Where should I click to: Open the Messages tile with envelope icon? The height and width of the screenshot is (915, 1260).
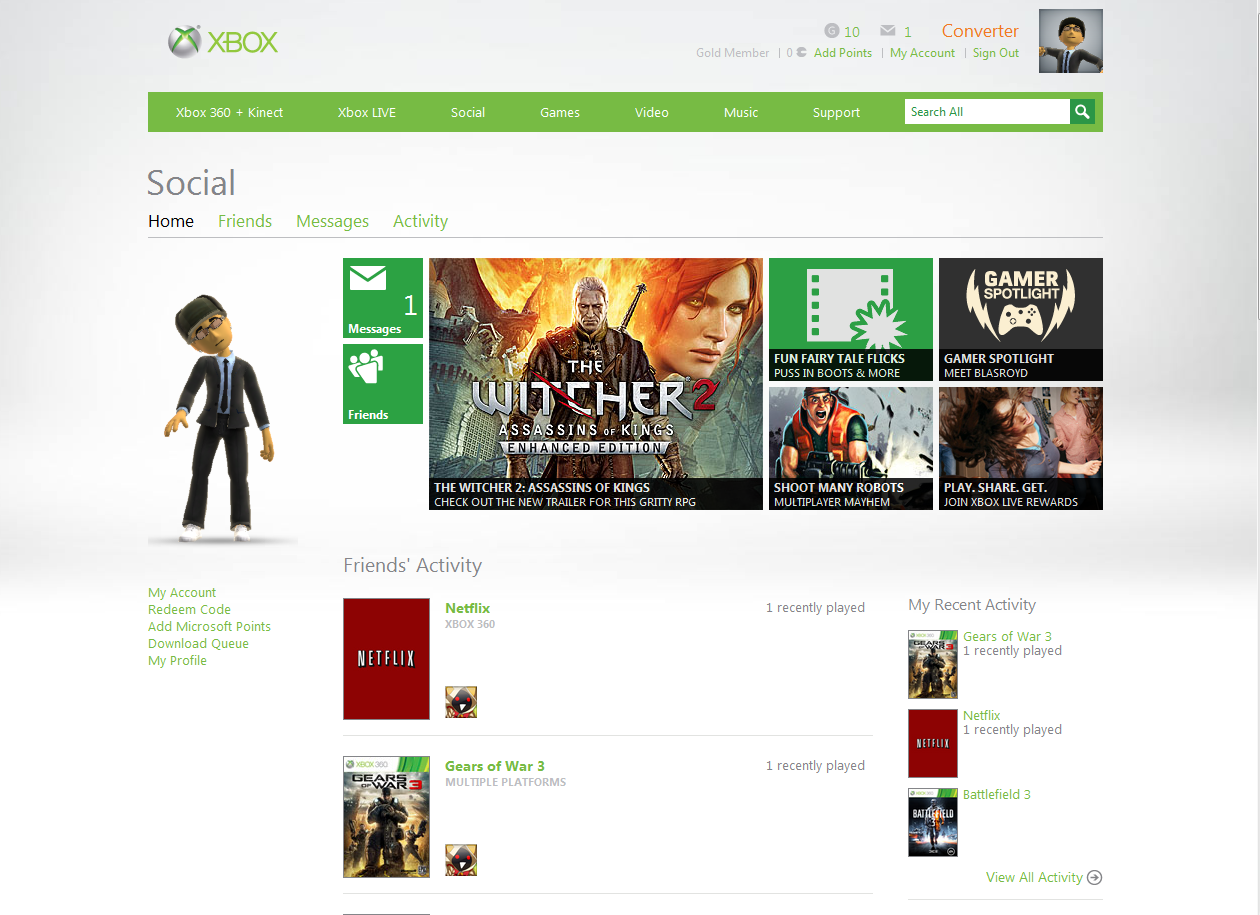[x=383, y=298]
